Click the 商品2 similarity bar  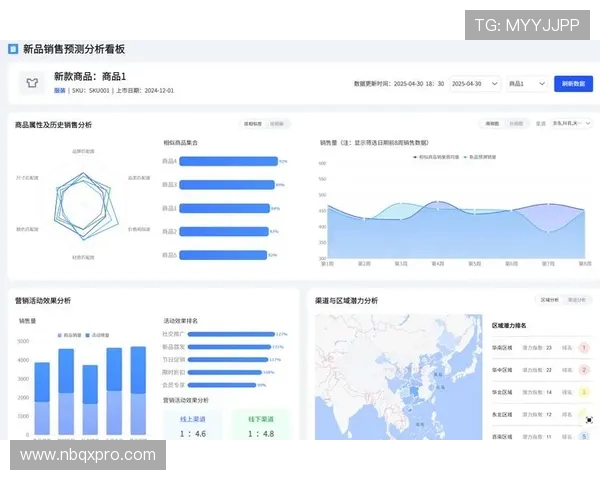click(x=224, y=232)
